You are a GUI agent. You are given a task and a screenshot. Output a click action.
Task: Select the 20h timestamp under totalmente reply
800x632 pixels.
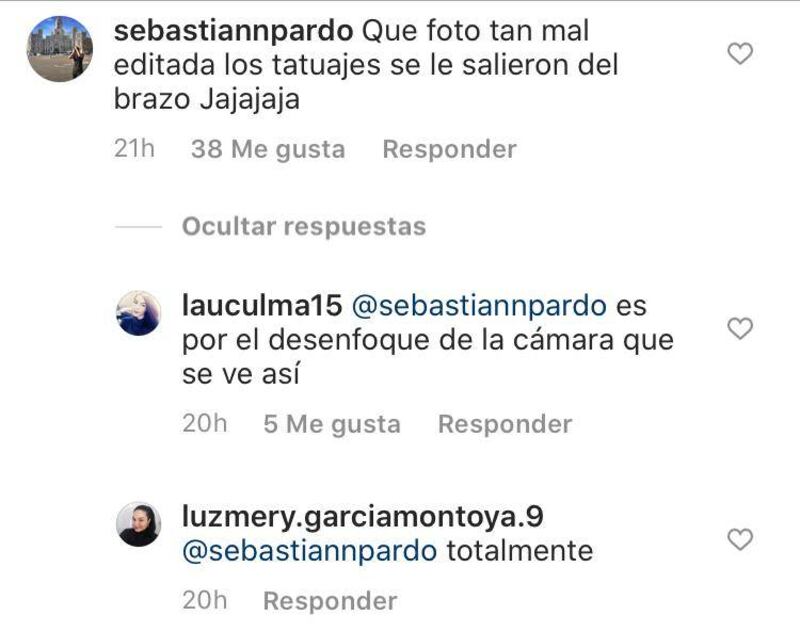(205, 600)
